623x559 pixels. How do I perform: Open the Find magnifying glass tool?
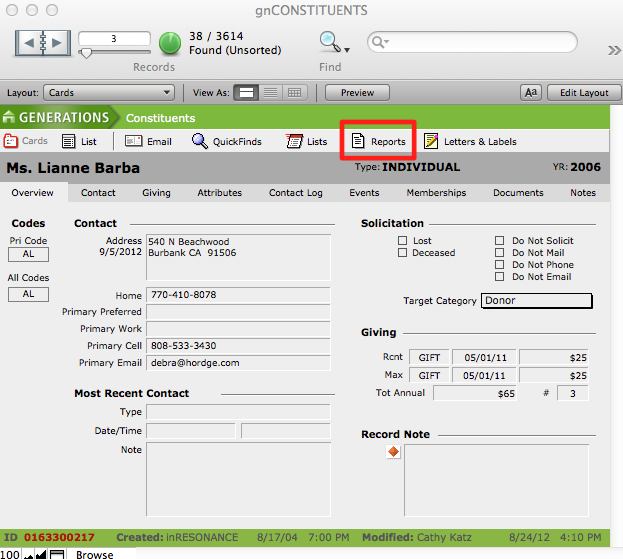click(330, 42)
